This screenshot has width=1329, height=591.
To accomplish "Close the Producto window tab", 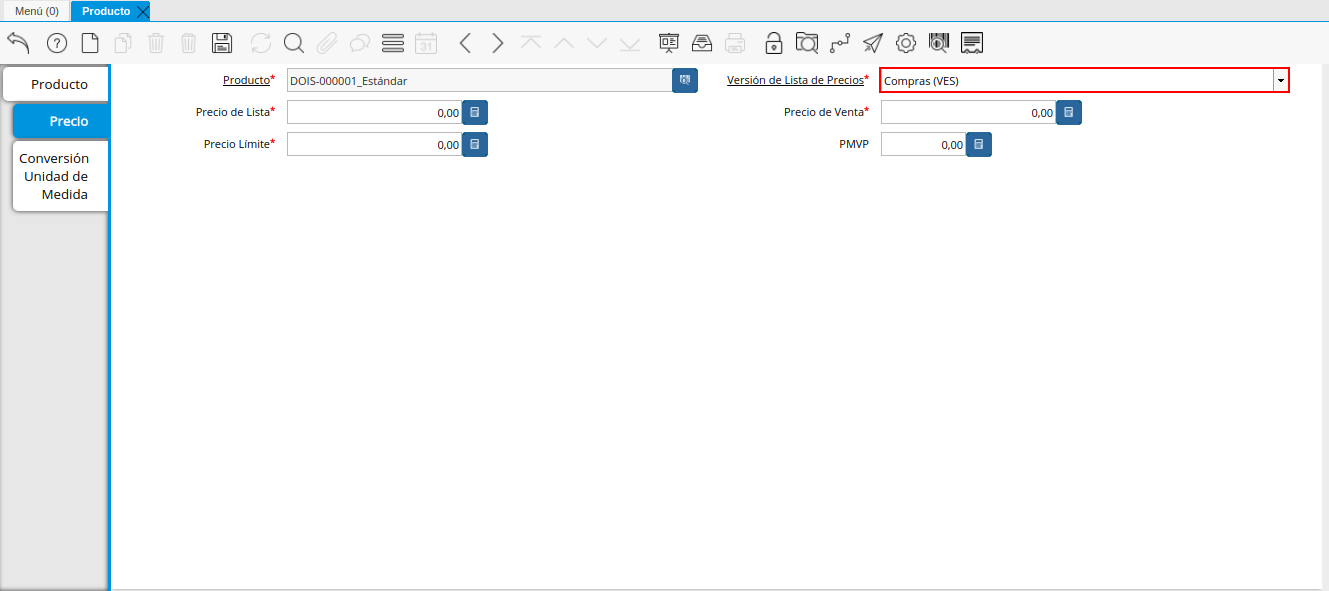I will [142, 12].
